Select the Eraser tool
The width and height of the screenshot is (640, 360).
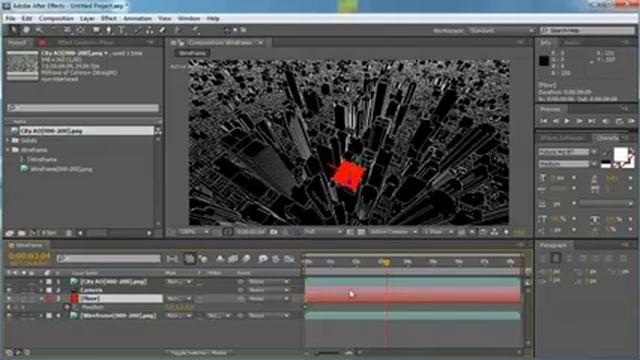pyautogui.click(x=162, y=30)
